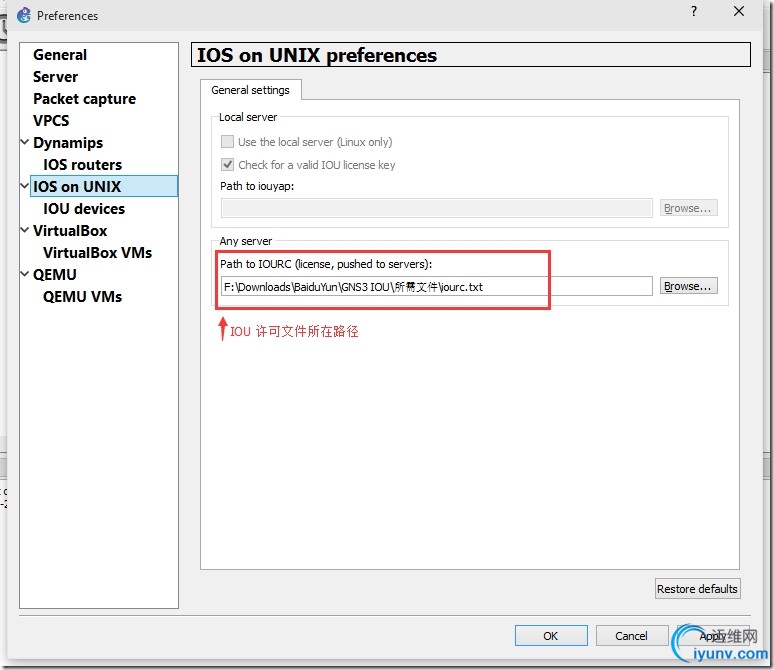Viewport: 774px width, 670px height.
Task: Confirm preferences with OK
Action: (x=551, y=636)
